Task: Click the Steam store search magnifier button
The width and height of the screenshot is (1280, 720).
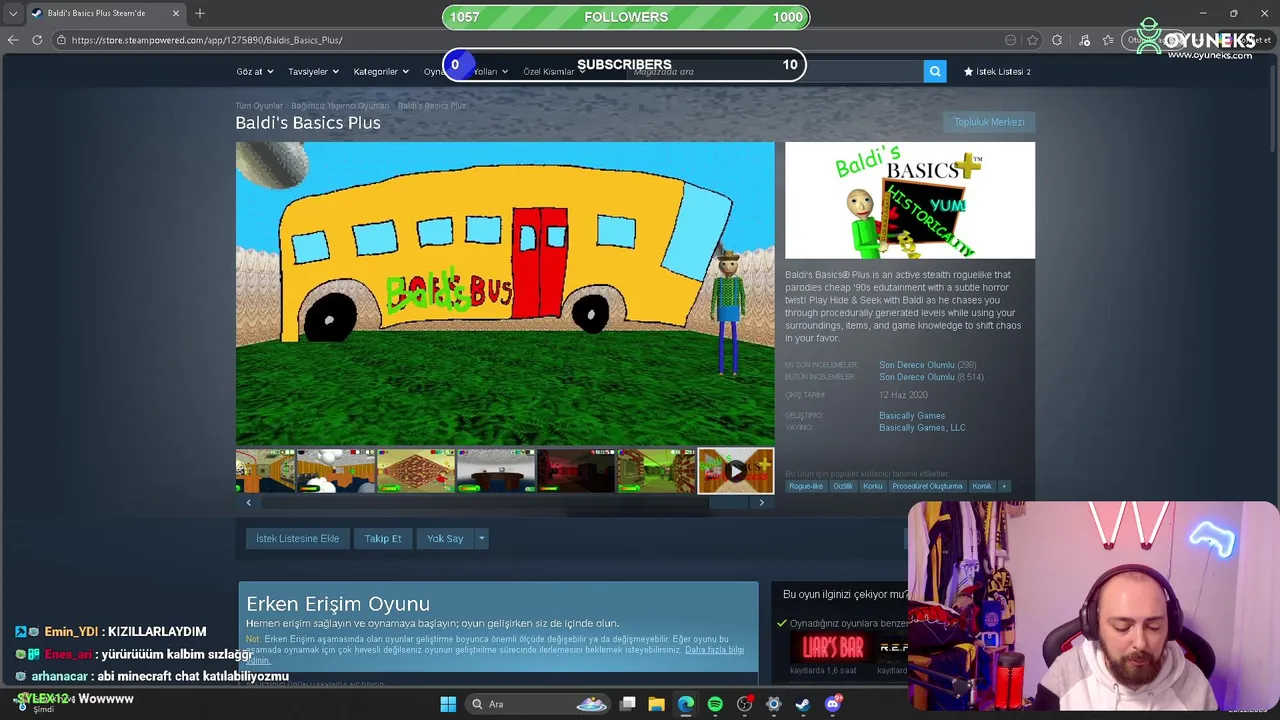Action: tap(935, 71)
